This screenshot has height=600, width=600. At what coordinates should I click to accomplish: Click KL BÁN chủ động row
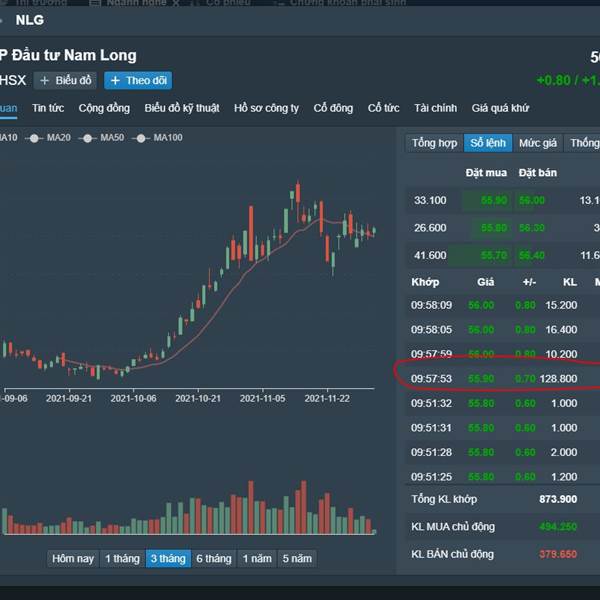(x=503, y=554)
